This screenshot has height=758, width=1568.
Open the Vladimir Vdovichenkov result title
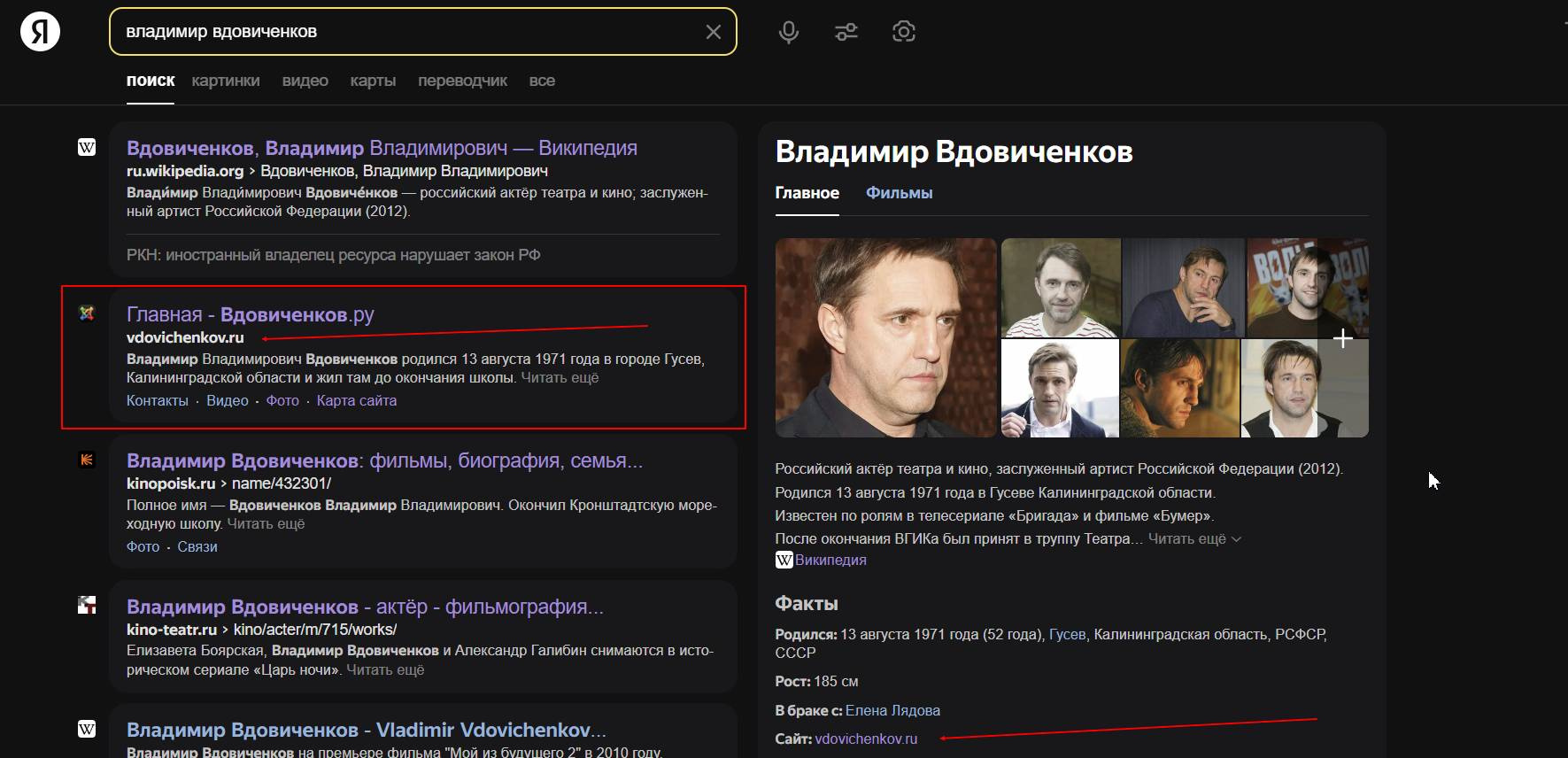(367, 730)
